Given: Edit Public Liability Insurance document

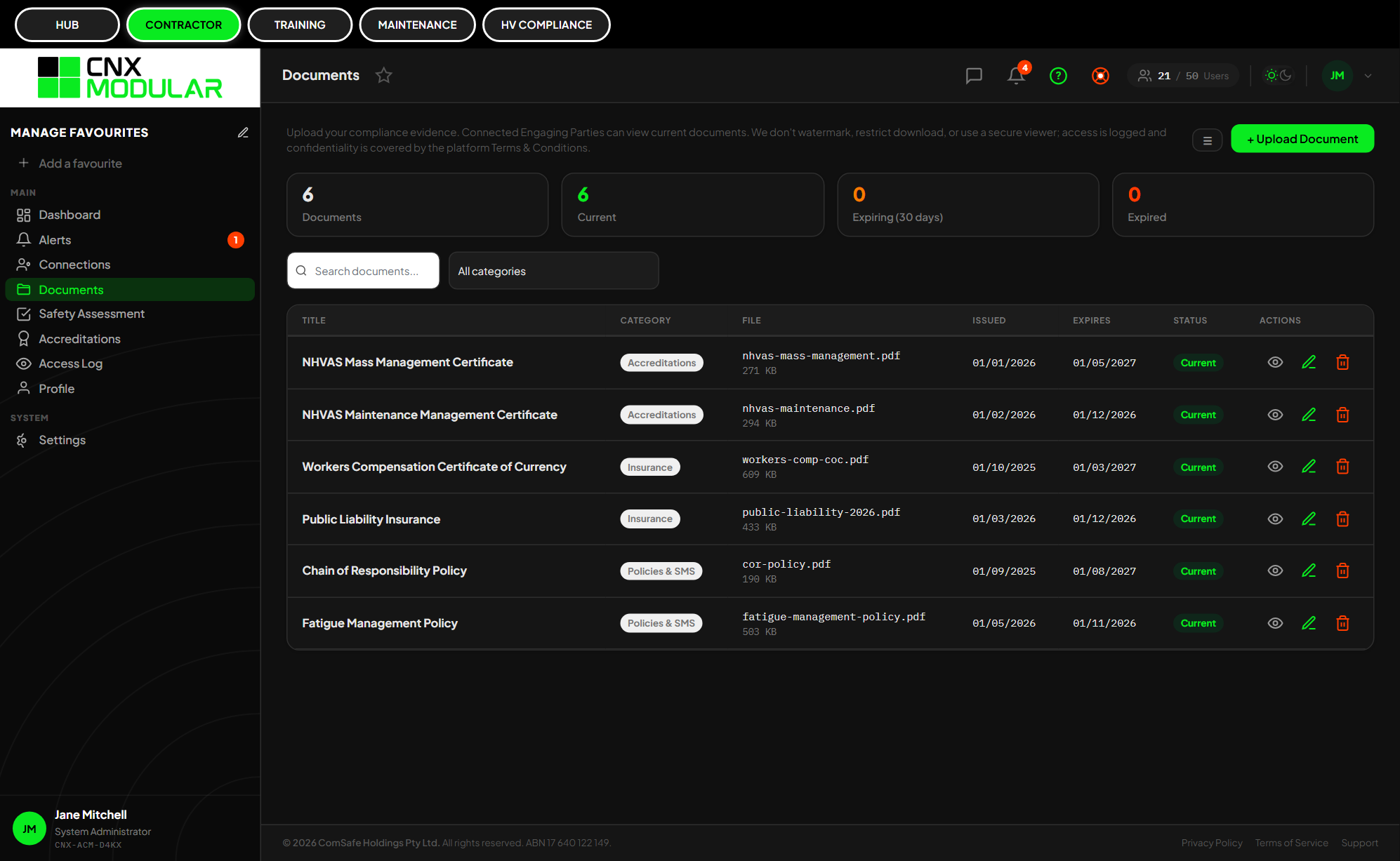Looking at the screenshot, I should 1309,519.
